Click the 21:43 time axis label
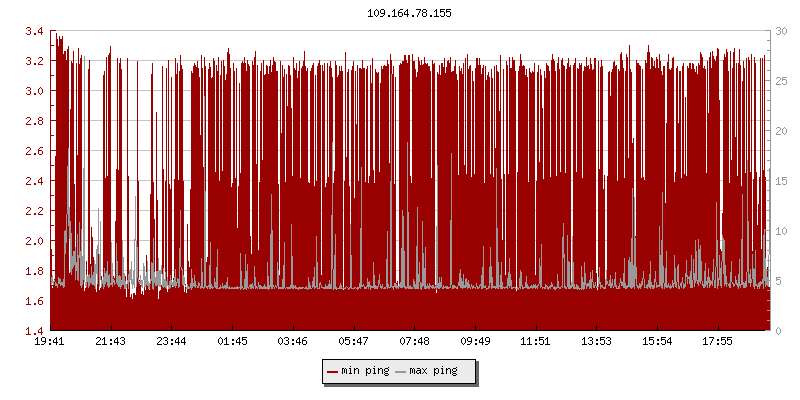This screenshot has width=800, height=400. pyautogui.click(x=110, y=342)
